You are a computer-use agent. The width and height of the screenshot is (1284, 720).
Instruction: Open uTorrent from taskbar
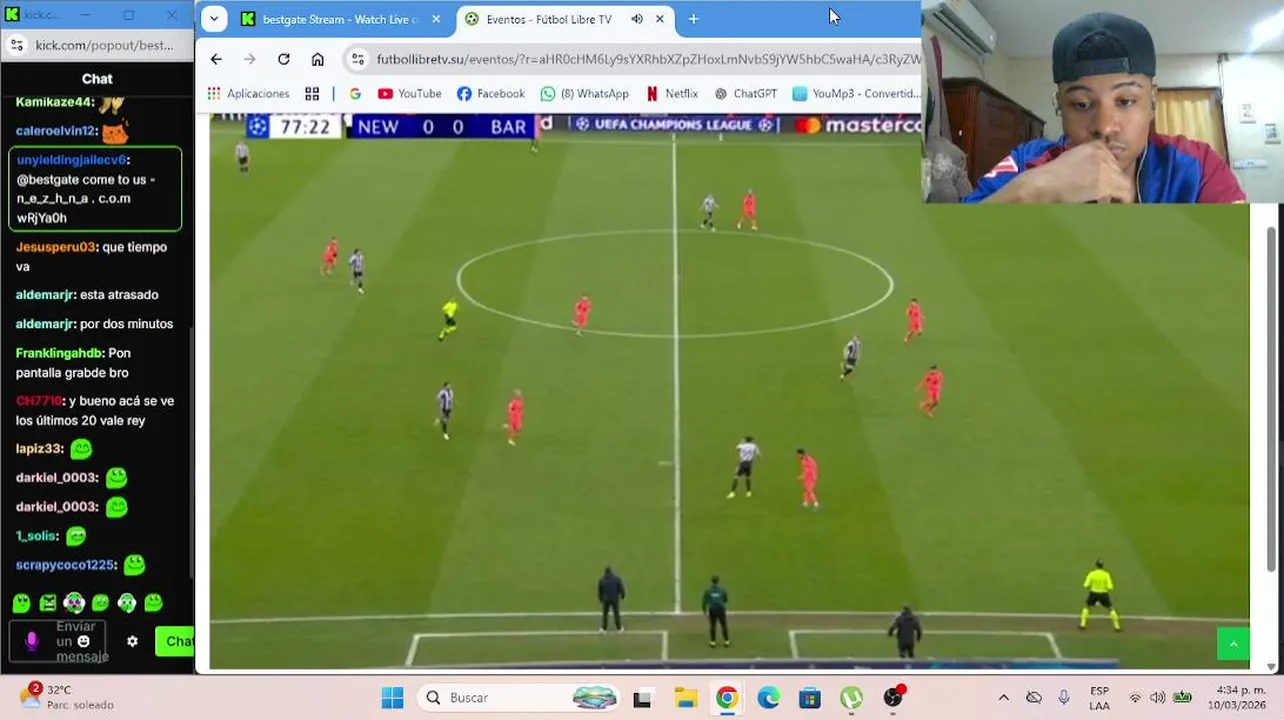(851, 698)
